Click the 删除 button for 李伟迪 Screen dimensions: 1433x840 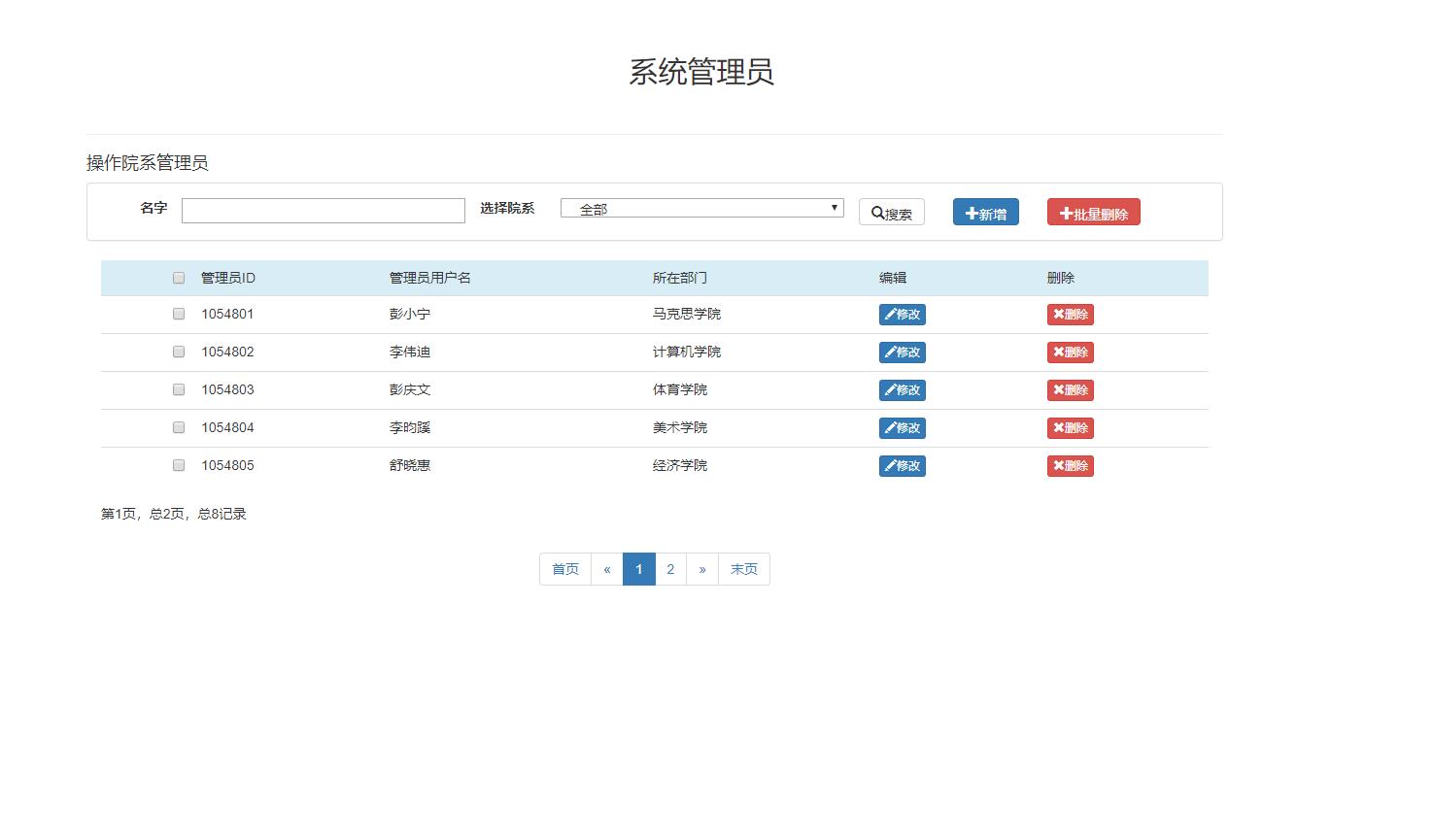[x=1070, y=352]
